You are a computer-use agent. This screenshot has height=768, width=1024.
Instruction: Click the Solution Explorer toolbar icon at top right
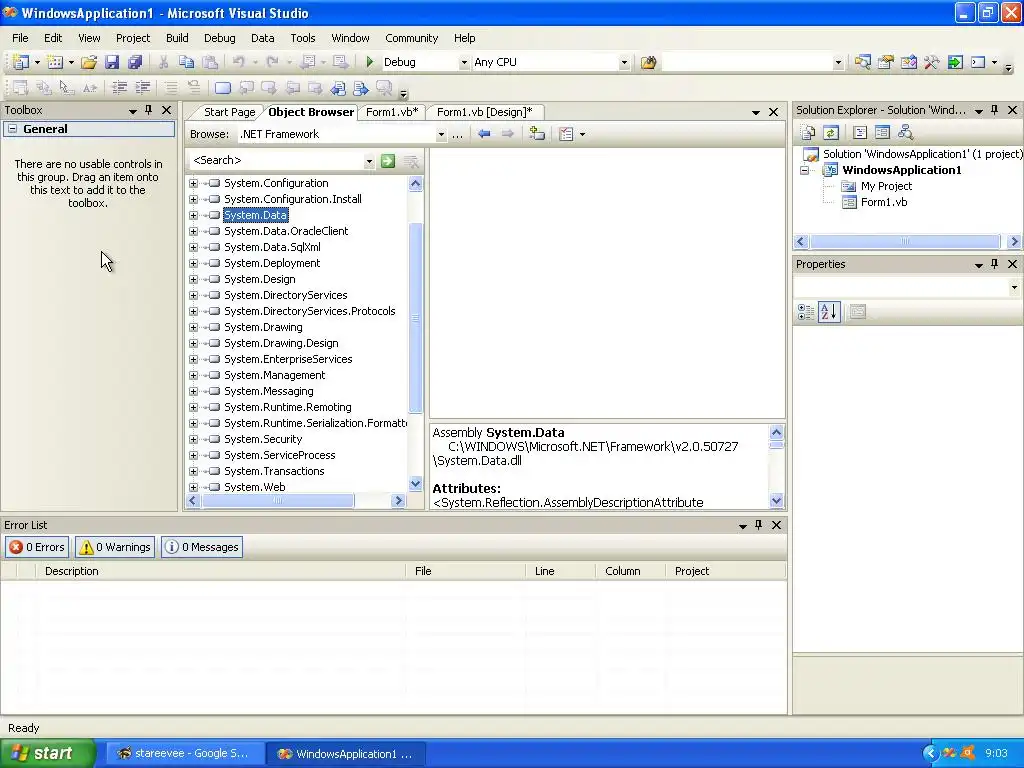[863, 62]
